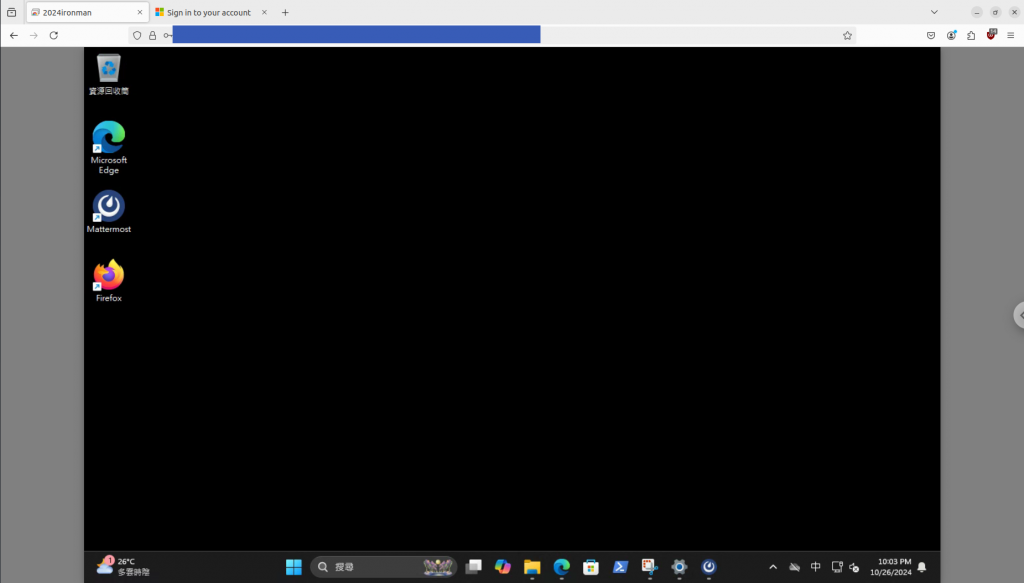
Task: Go back in browser history
Action: [x=14, y=35]
